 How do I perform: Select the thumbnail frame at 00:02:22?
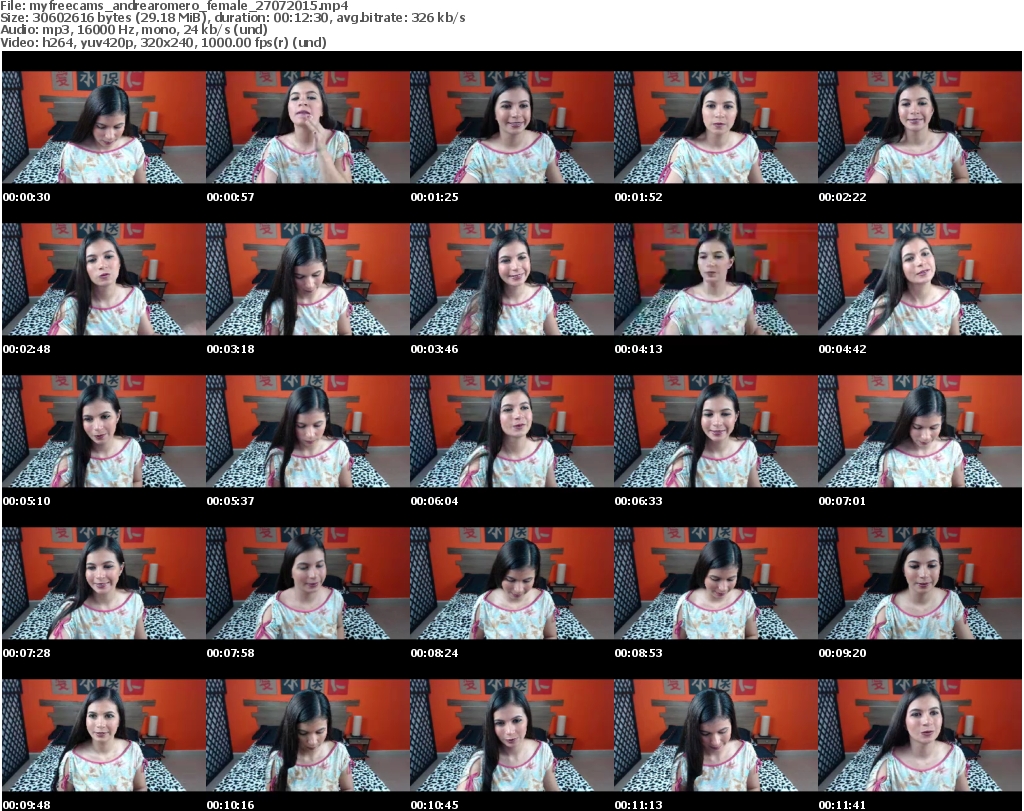point(920,127)
